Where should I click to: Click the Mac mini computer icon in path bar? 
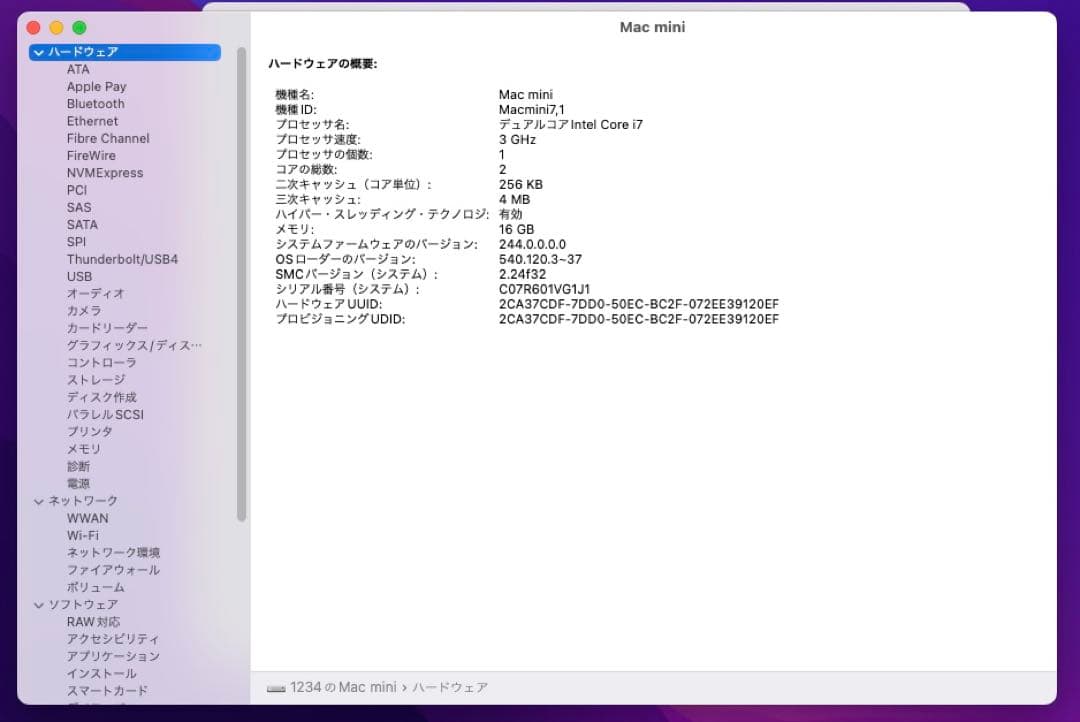point(276,688)
